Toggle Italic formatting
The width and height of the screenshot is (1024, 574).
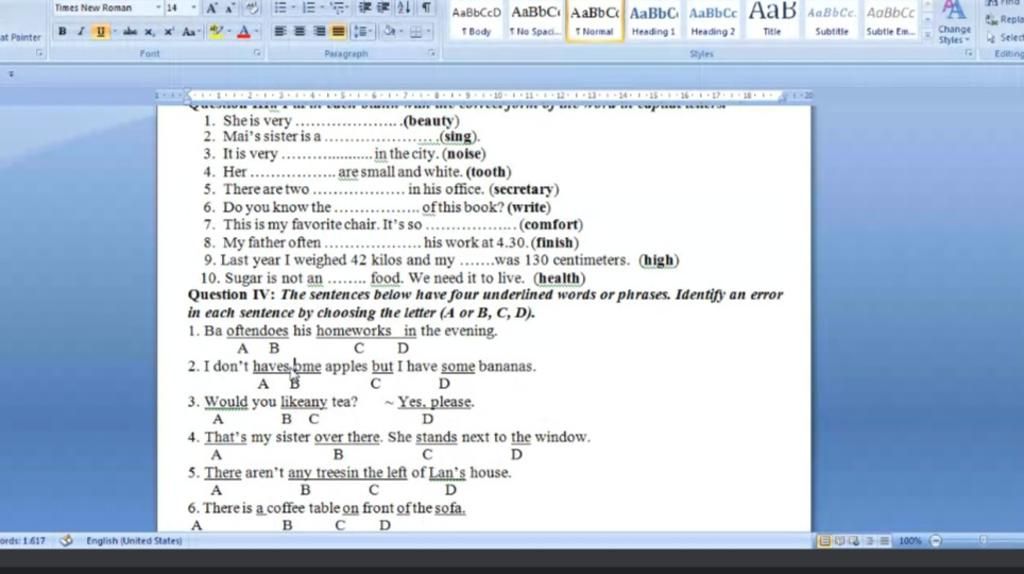coord(81,31)
